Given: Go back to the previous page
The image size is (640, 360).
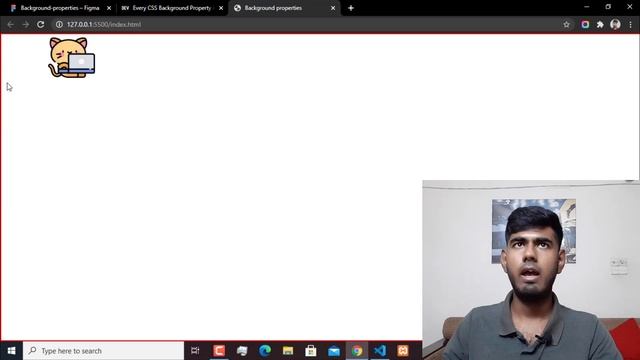Looking at the screenshot, I should point(10,24).
